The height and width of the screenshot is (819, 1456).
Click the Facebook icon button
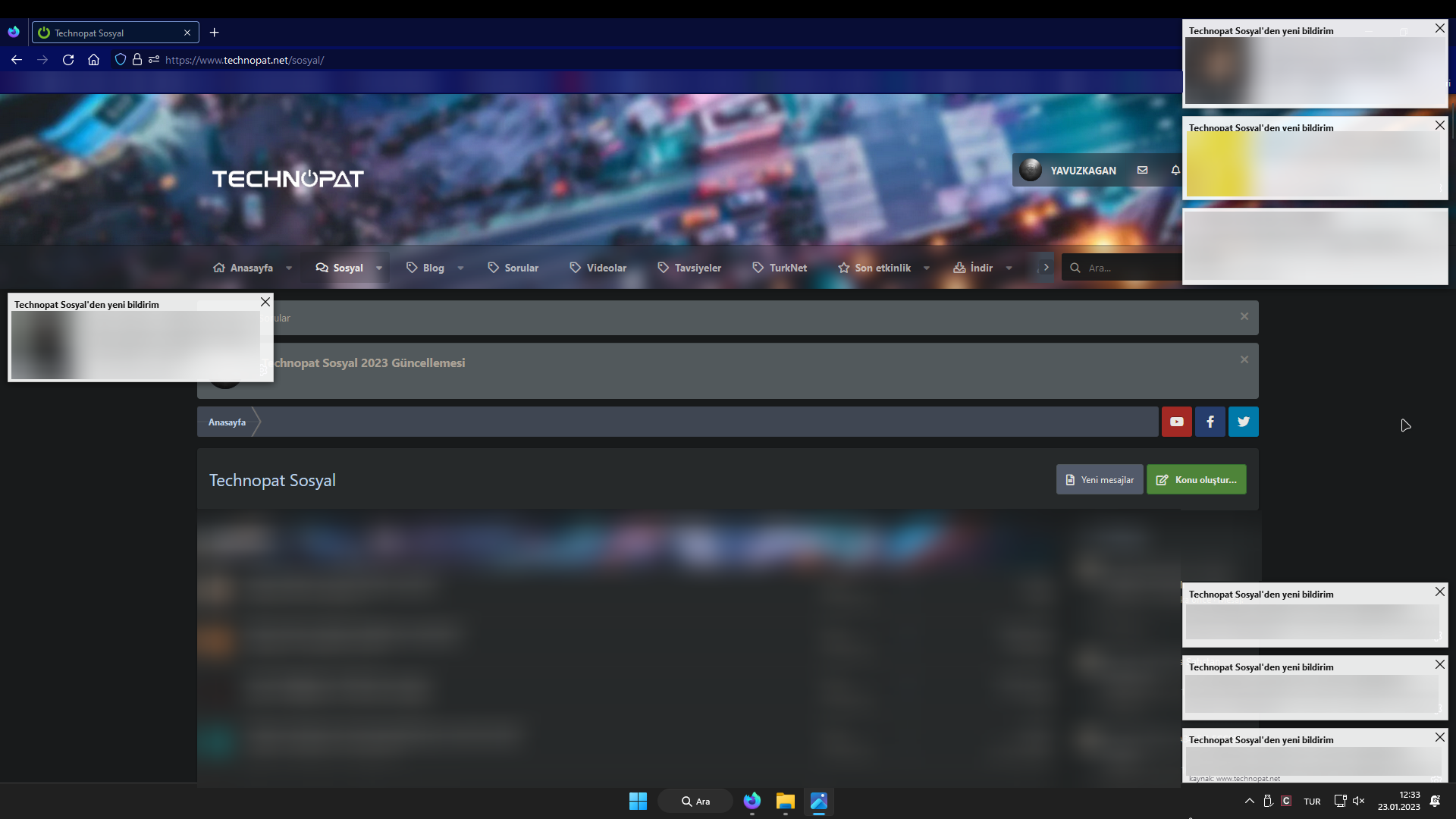tap(1210, 422)
